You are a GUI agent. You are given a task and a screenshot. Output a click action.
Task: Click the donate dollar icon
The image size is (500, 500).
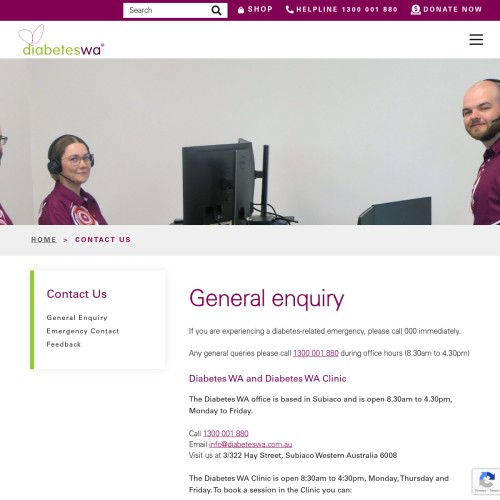point(415,10)
